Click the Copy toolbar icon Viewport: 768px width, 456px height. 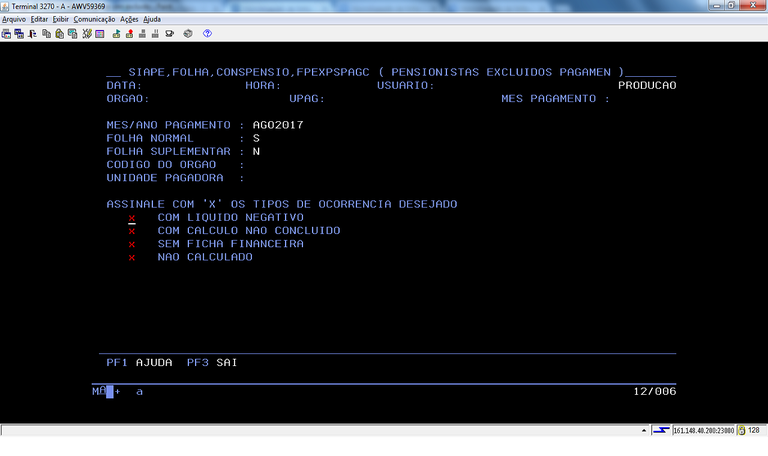[47, 34]
